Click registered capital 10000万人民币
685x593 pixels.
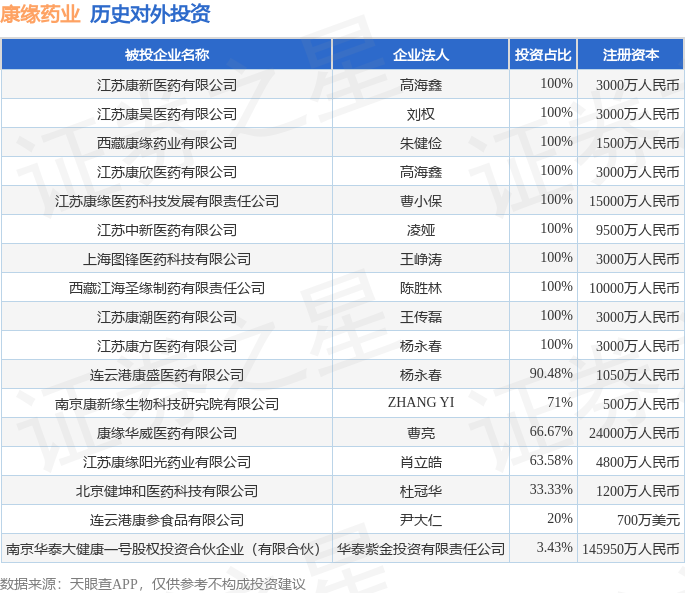click(634, 288)
